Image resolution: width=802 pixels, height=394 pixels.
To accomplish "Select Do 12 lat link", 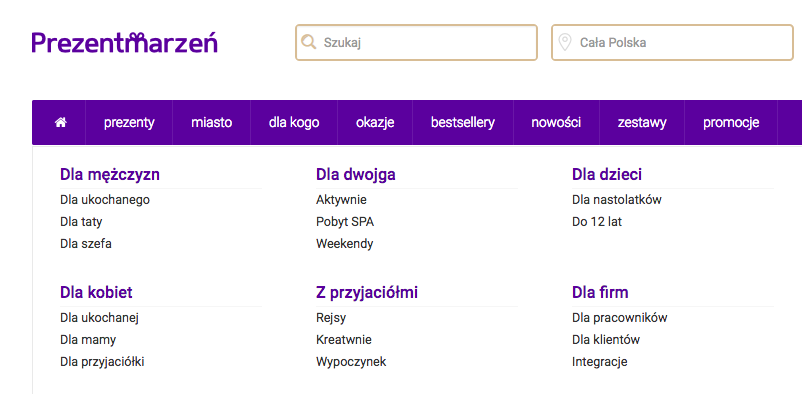I will [597, 222].
